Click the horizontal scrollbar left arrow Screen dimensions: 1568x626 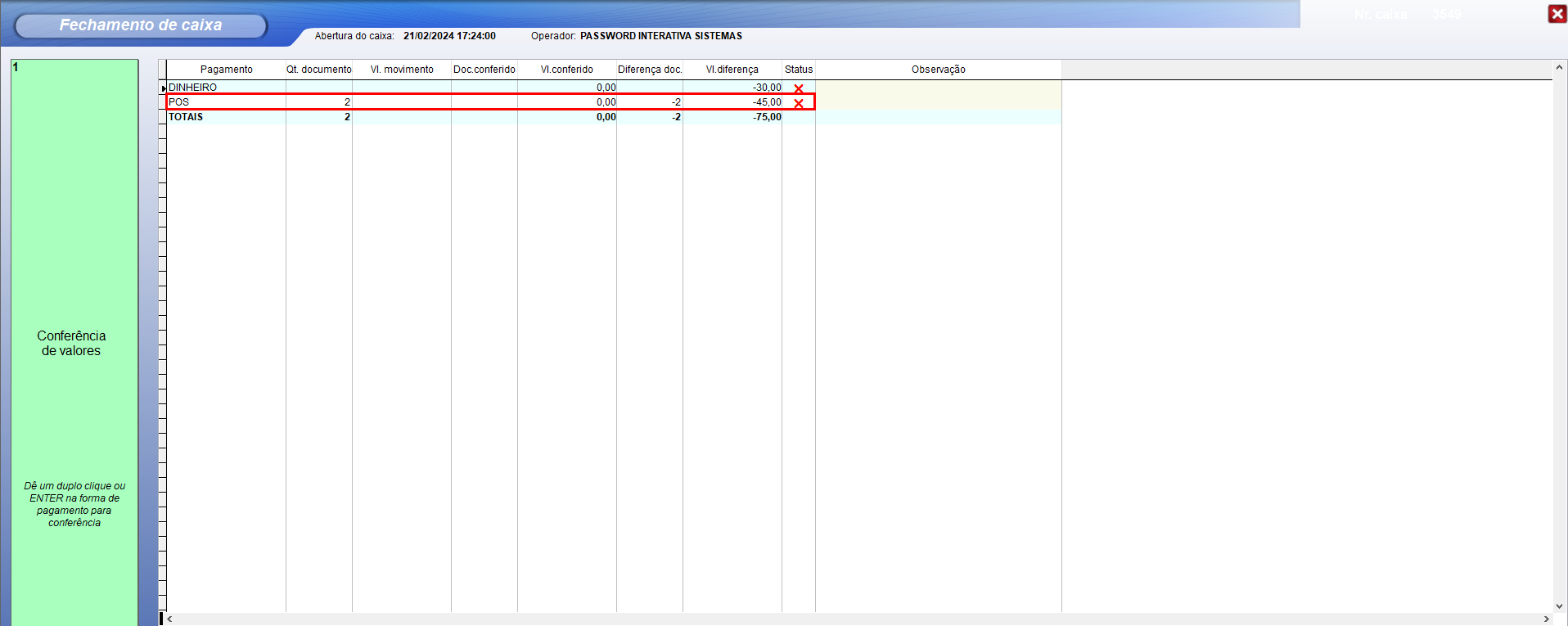pos(169,619)
